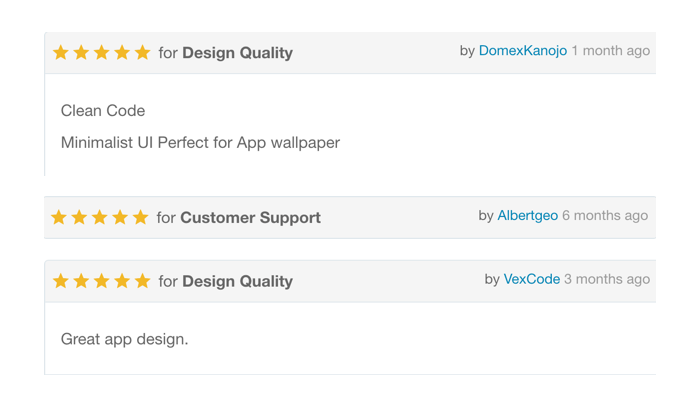Click the "Great app design." review comment
The width and height of the screenshot is (700, 409).
coord(124,339)
